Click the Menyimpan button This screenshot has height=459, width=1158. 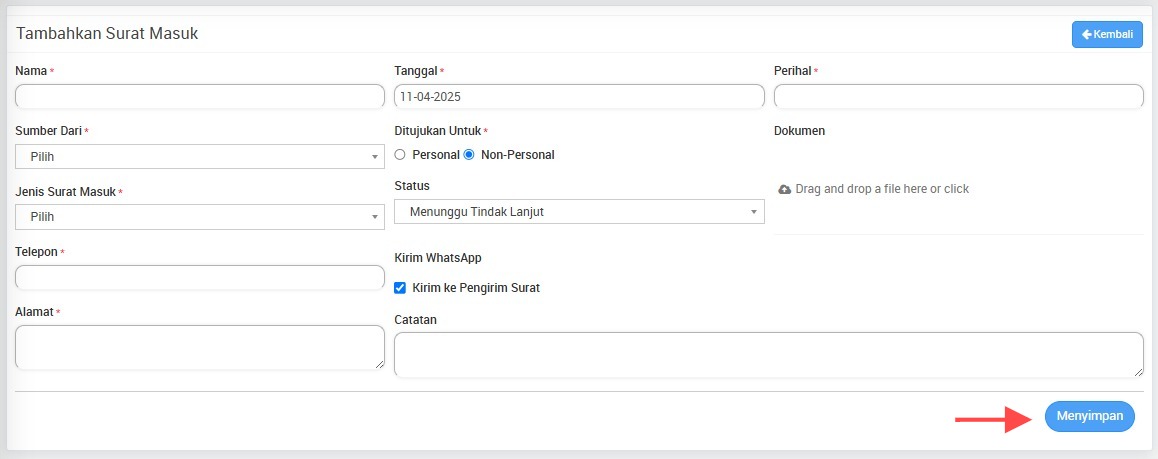1089,416
